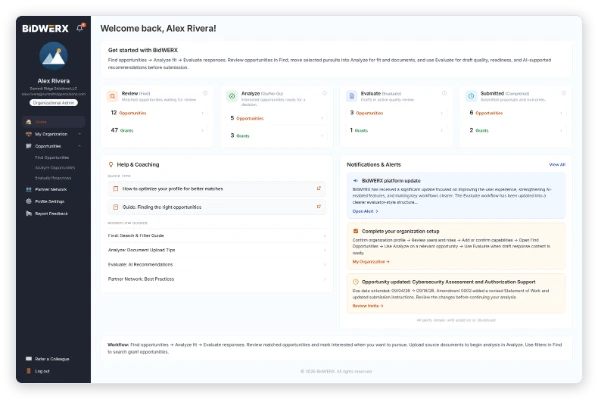Click the My Organization sidebar icon
The width and height of the screenshot is (598, 399).
[x=29, y=134]
